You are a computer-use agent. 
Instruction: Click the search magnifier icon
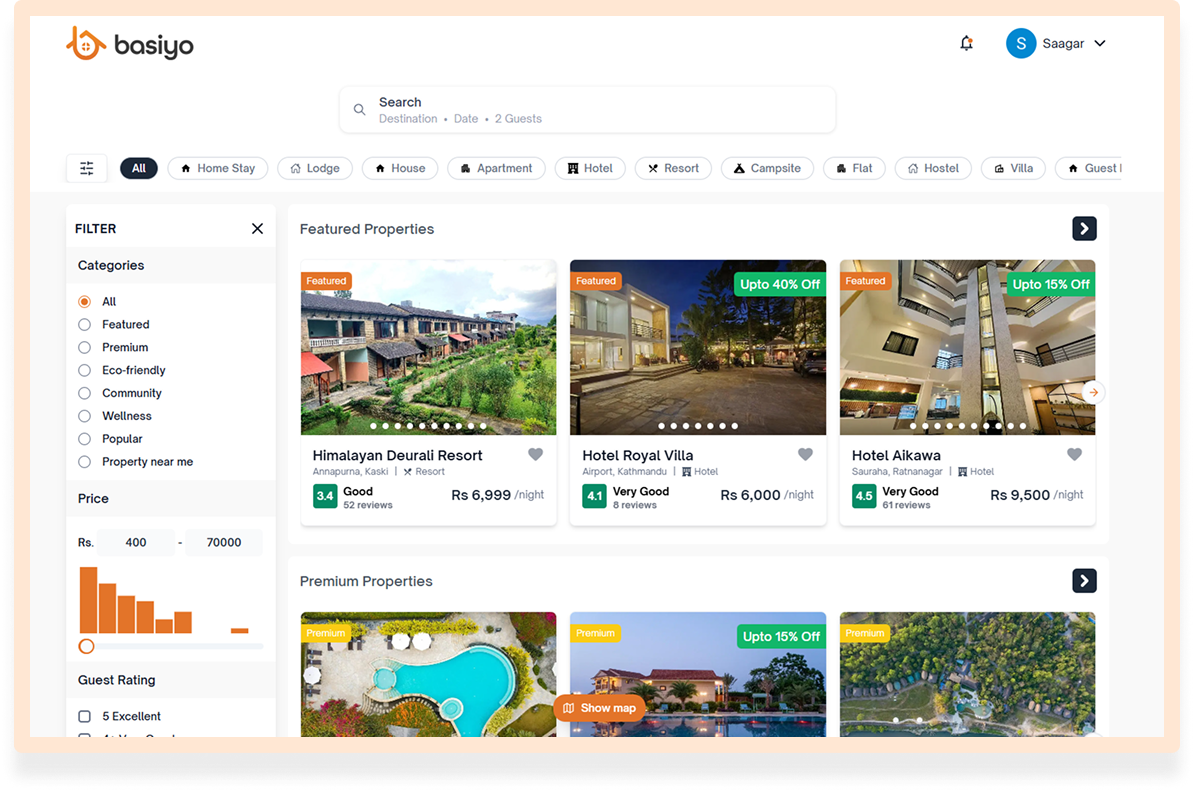click(360, 110)
